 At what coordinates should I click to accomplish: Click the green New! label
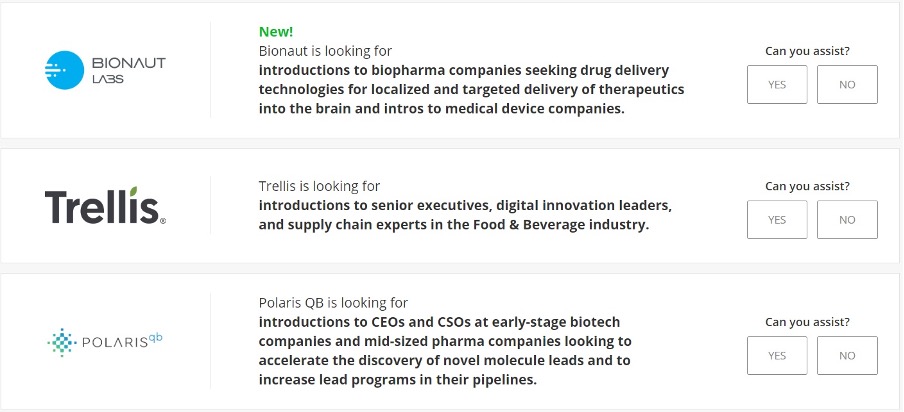pyautogui.click(x=276, y=32)
